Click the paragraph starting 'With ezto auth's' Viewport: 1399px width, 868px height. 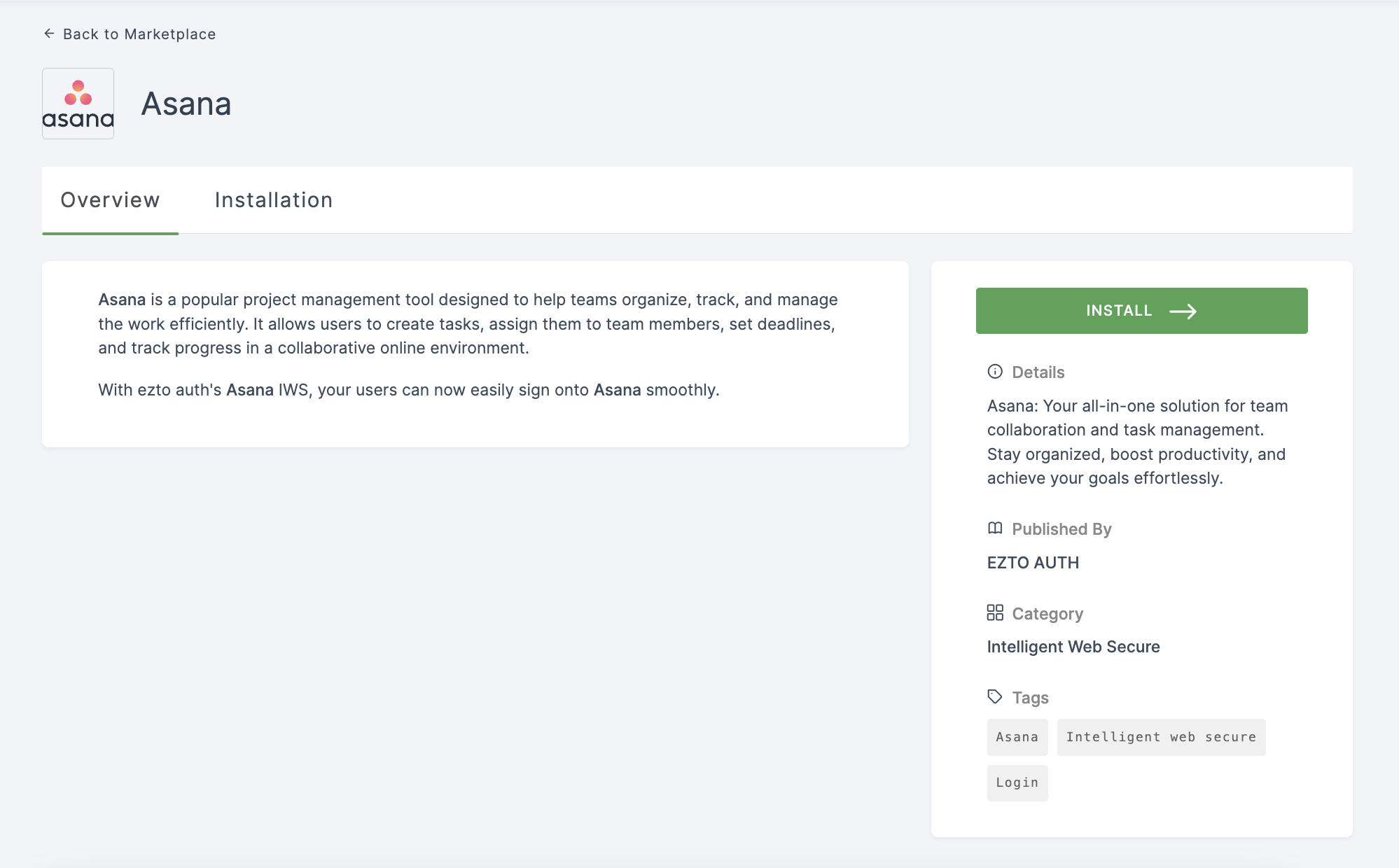tap(409, 390)
